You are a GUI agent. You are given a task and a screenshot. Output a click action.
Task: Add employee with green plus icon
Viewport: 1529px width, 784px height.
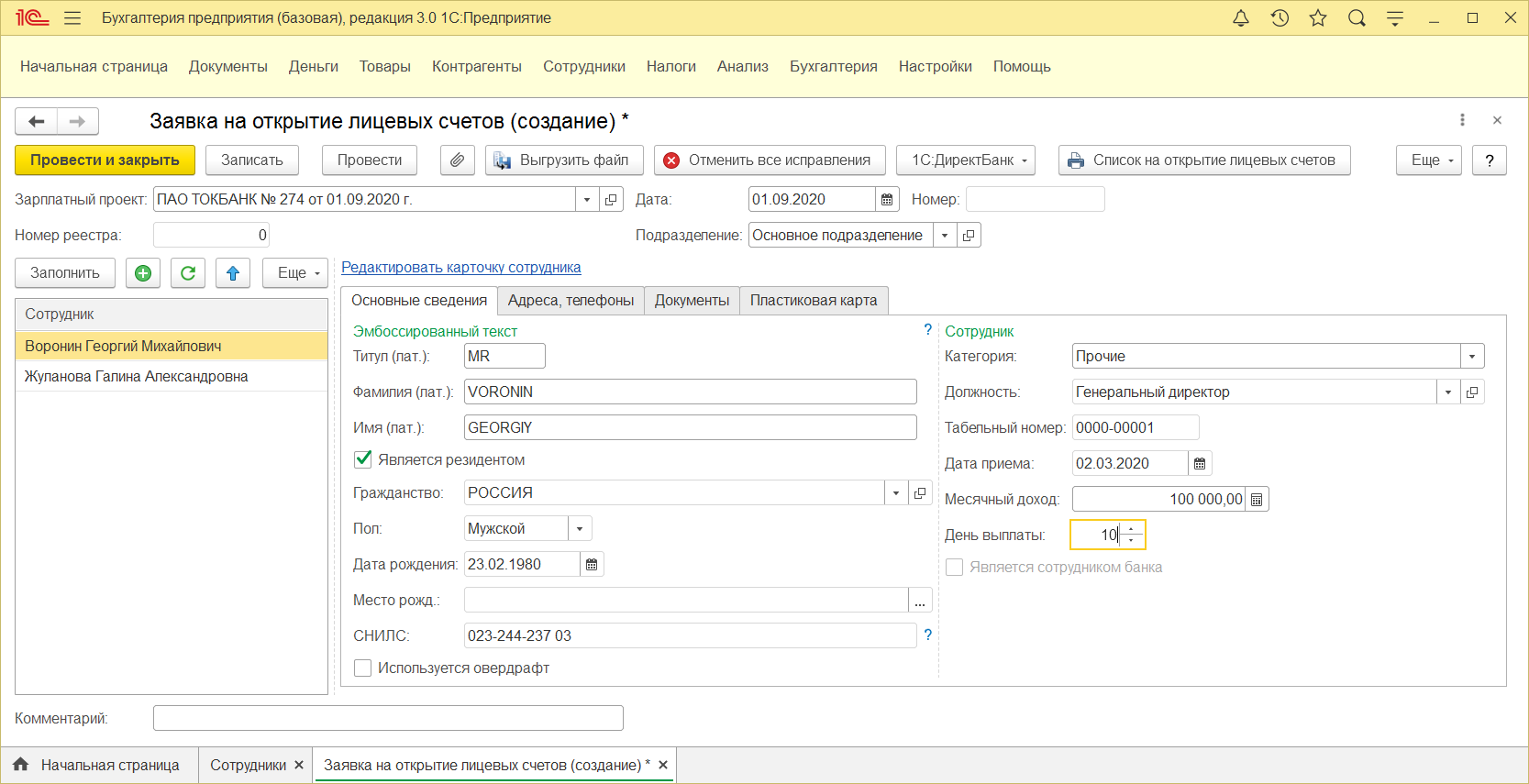(x=143, y=273)
